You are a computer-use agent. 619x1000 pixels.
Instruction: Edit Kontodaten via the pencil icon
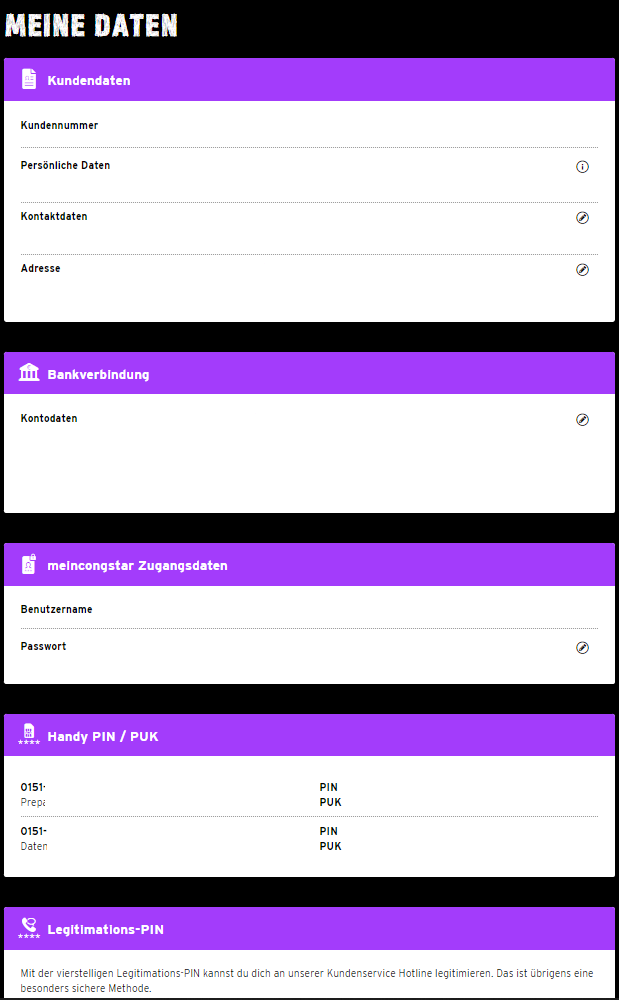(x=583, y=420)
